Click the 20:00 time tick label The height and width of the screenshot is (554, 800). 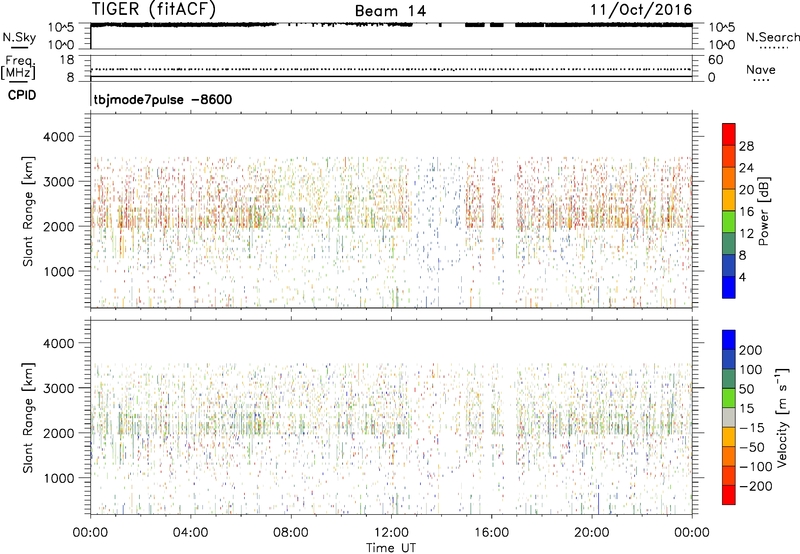[592, 533]
